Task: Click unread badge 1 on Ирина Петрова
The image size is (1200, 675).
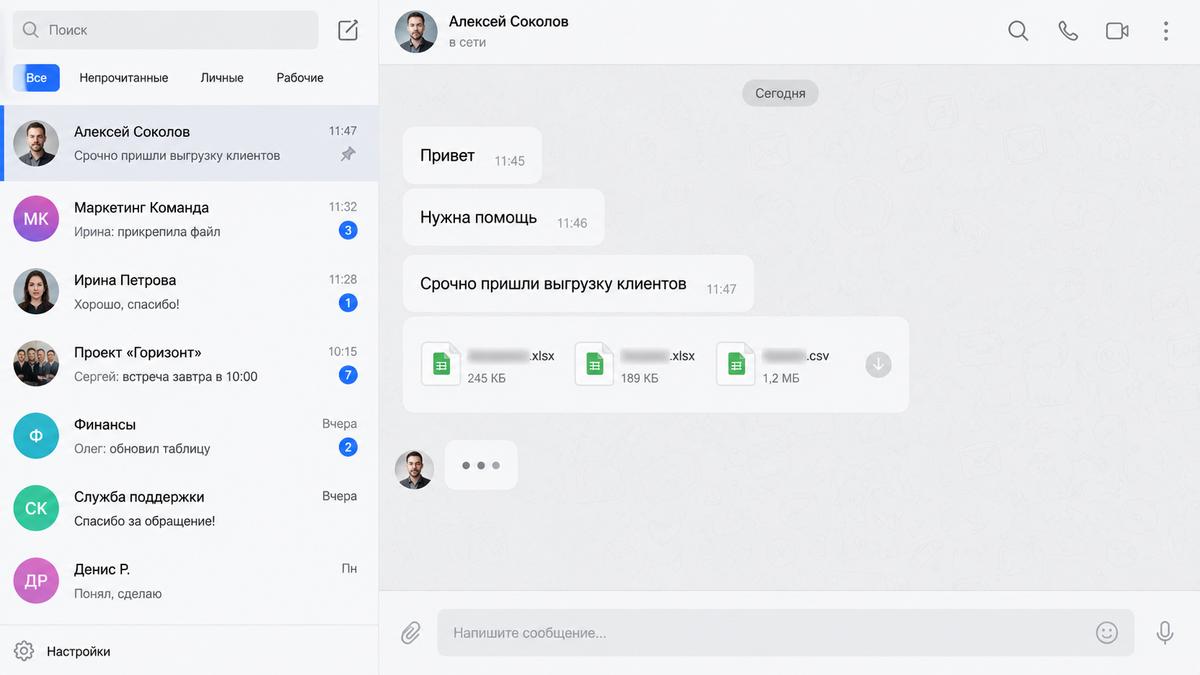Action: [348, 303]
